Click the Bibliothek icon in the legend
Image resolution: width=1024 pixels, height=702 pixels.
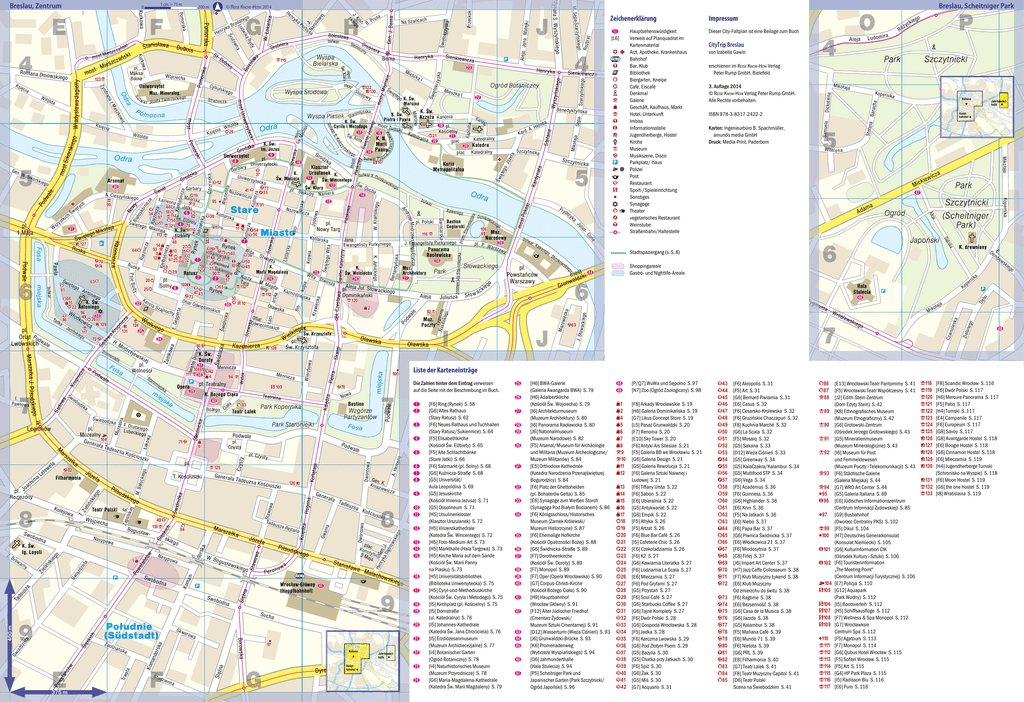tap(615, 73)
